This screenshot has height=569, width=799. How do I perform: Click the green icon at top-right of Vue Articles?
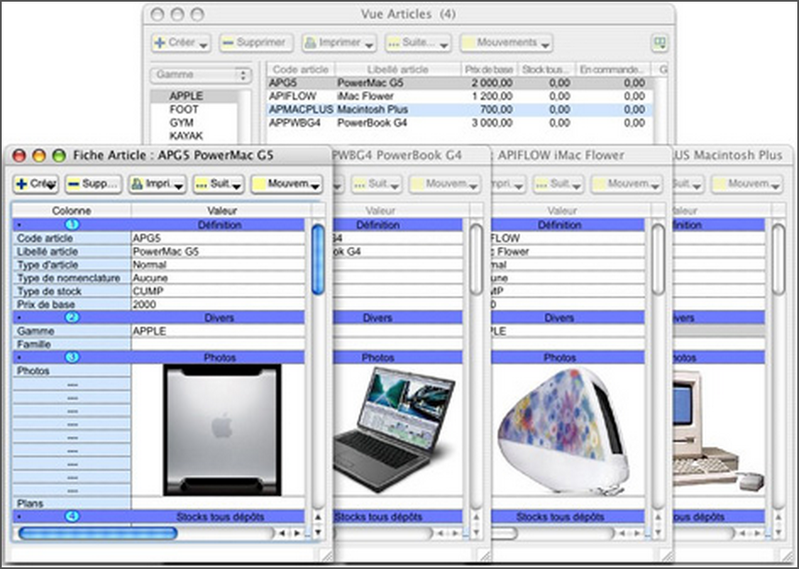point(660,43)
